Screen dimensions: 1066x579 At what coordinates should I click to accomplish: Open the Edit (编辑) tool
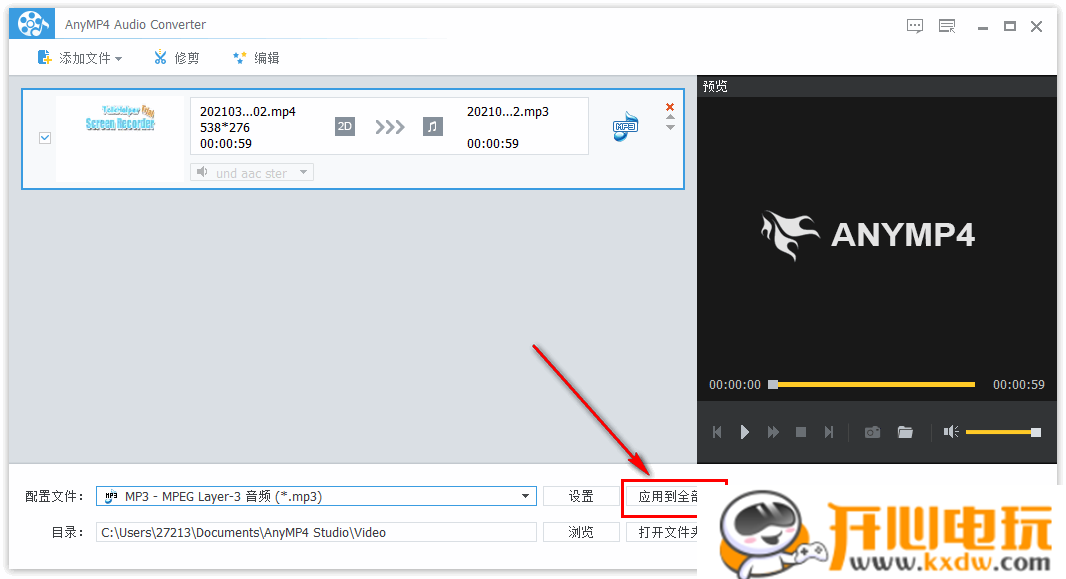coord(256,58)
